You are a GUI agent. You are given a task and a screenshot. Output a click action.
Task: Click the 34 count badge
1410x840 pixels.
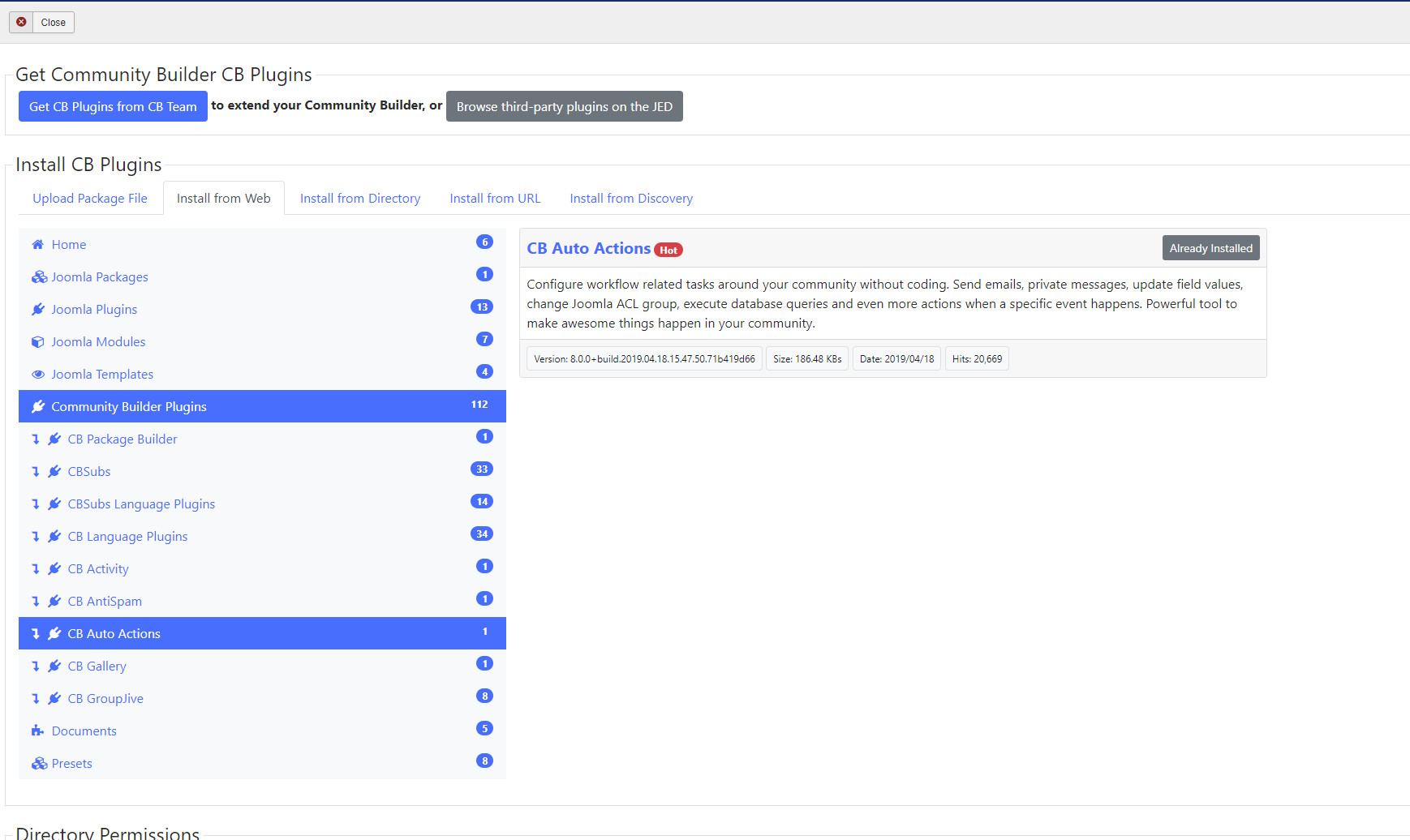(482, 534)
